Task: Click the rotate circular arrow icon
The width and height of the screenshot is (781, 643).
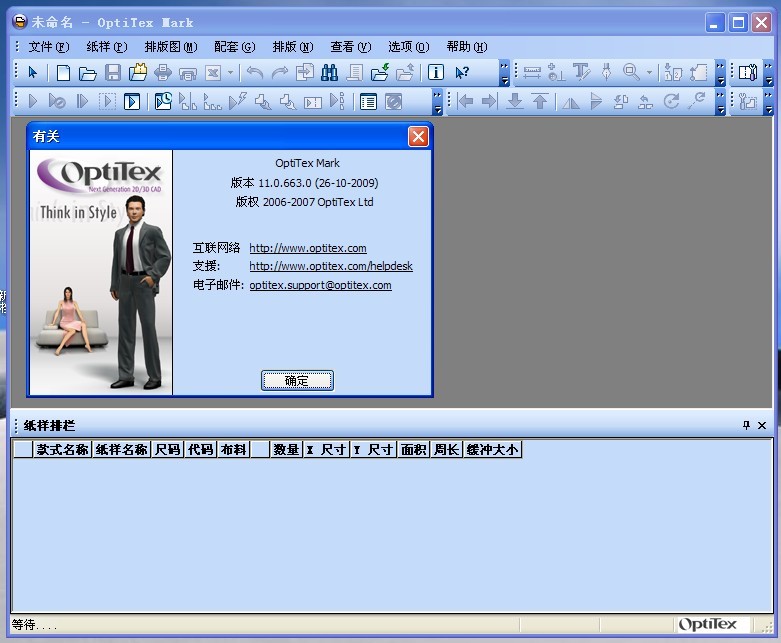Action: pos(671,102)
